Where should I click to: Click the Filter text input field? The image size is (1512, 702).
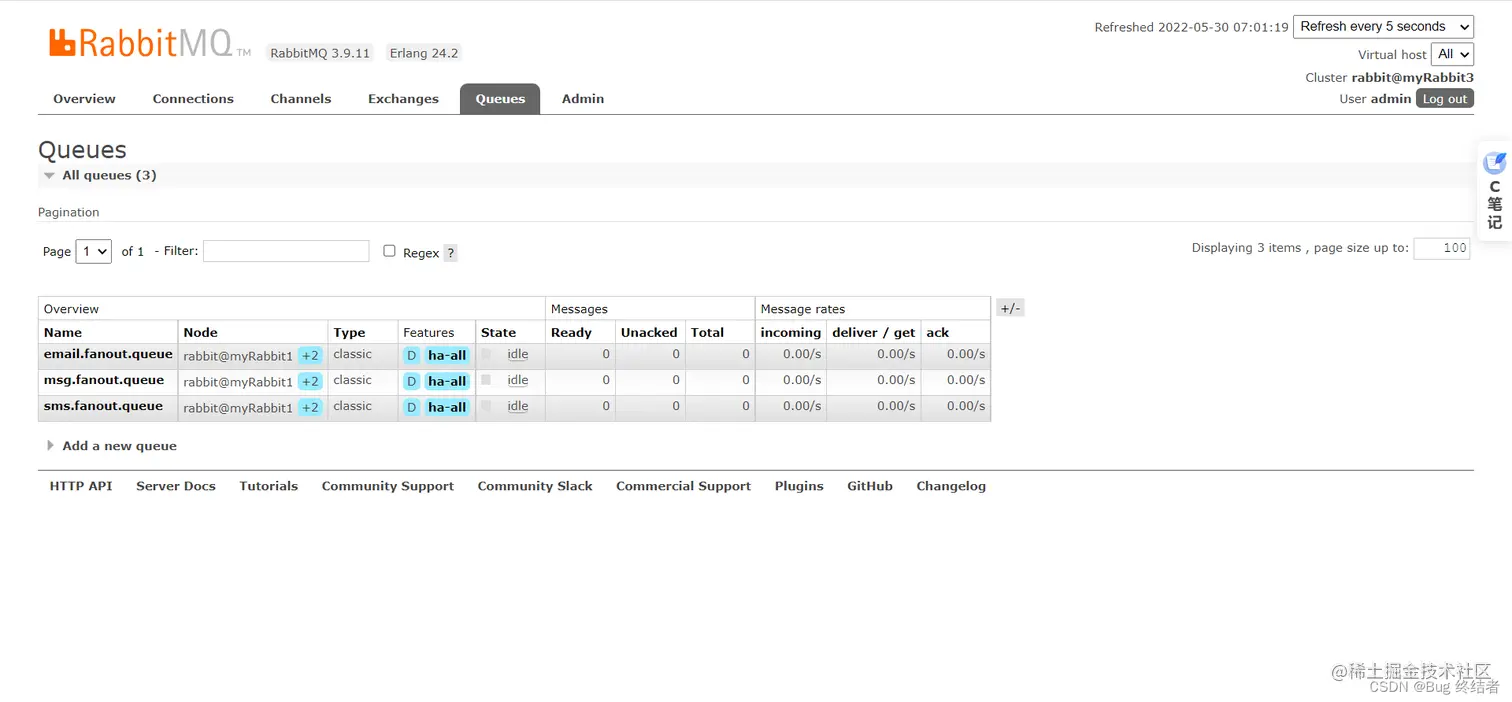tap(286, 251)
